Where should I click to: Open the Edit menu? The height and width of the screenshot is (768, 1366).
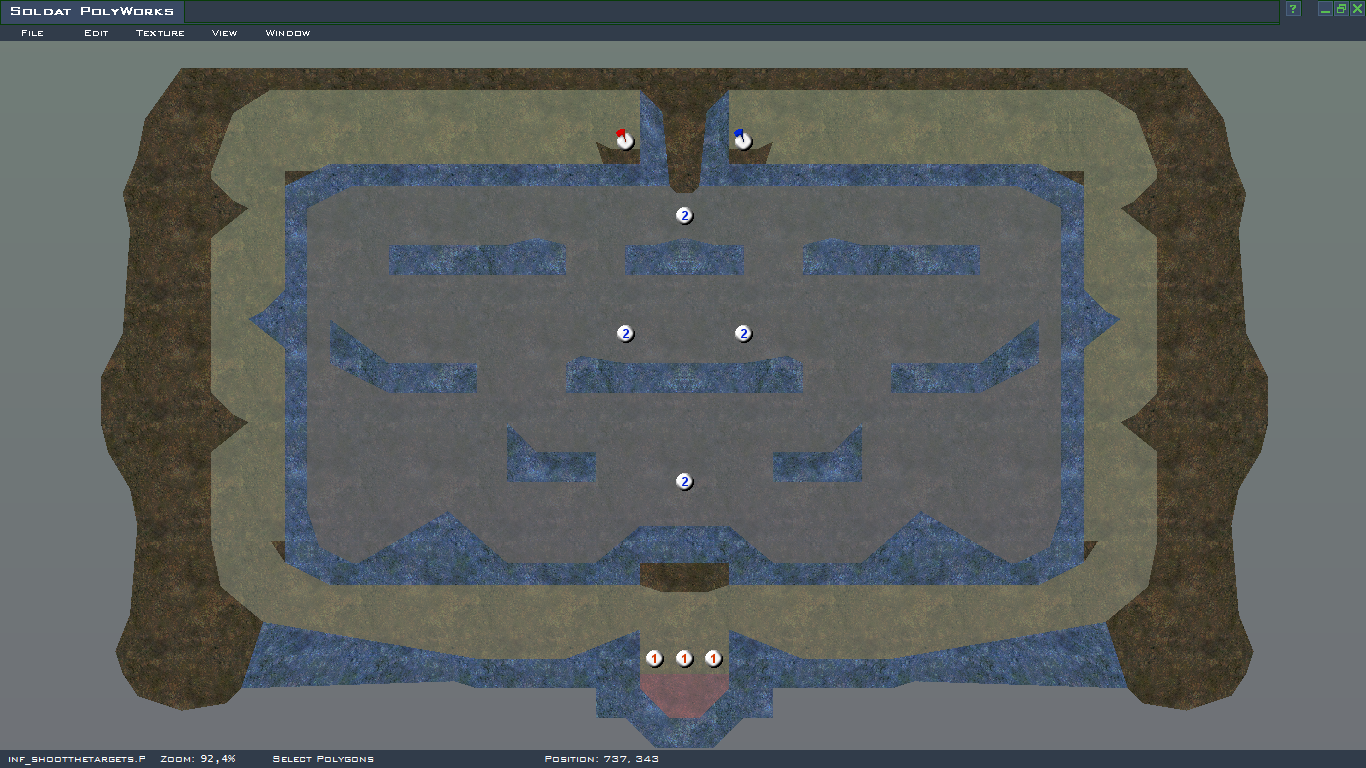96,33
